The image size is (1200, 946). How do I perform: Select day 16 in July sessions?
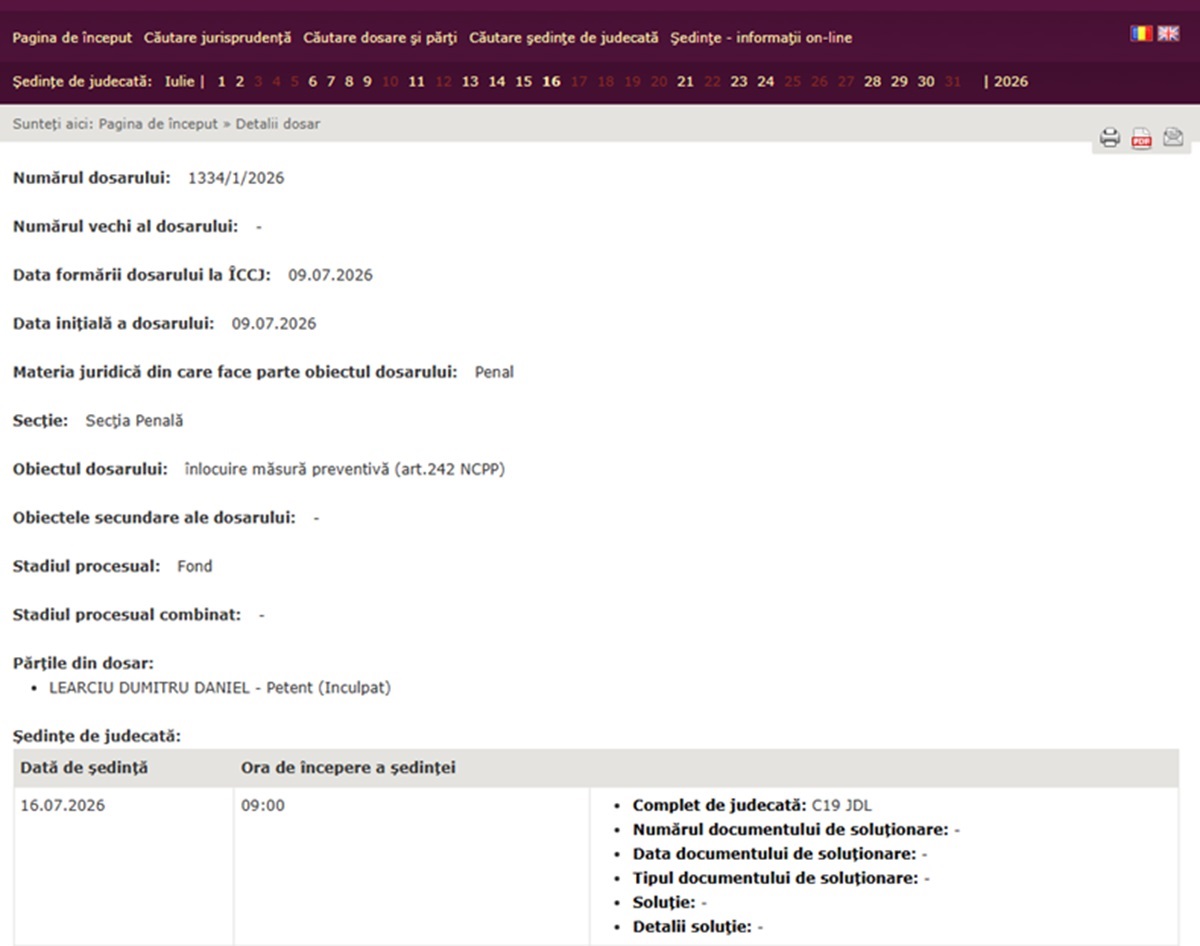pos(551,82)
